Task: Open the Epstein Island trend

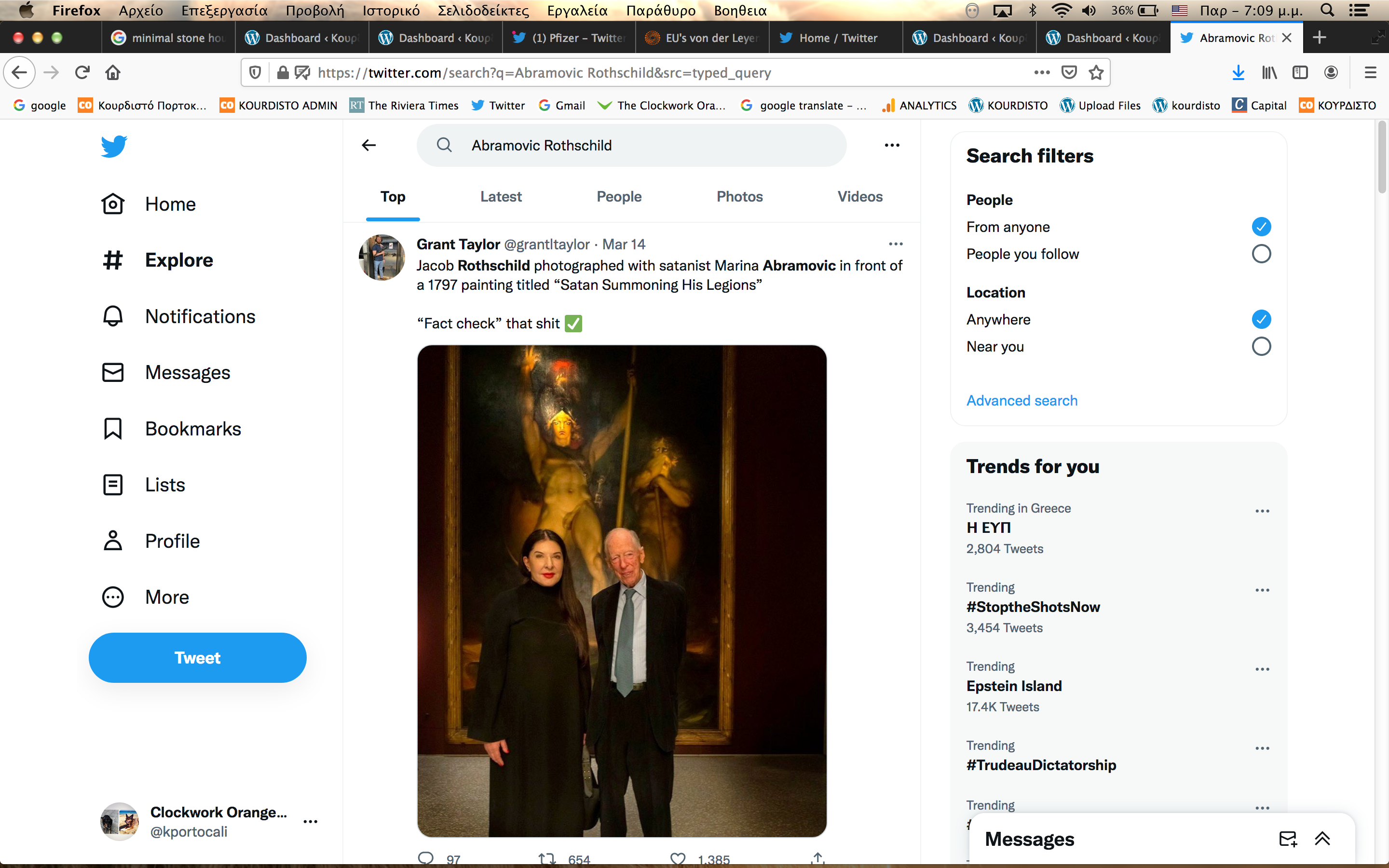Action: pyautogui.click(x=1014, y=686)
